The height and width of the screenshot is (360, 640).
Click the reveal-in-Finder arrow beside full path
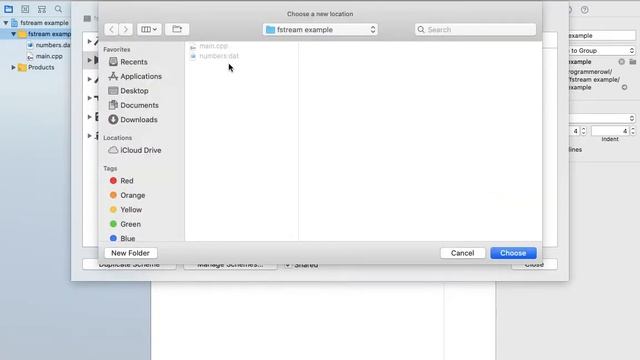[x=624, y=87]
